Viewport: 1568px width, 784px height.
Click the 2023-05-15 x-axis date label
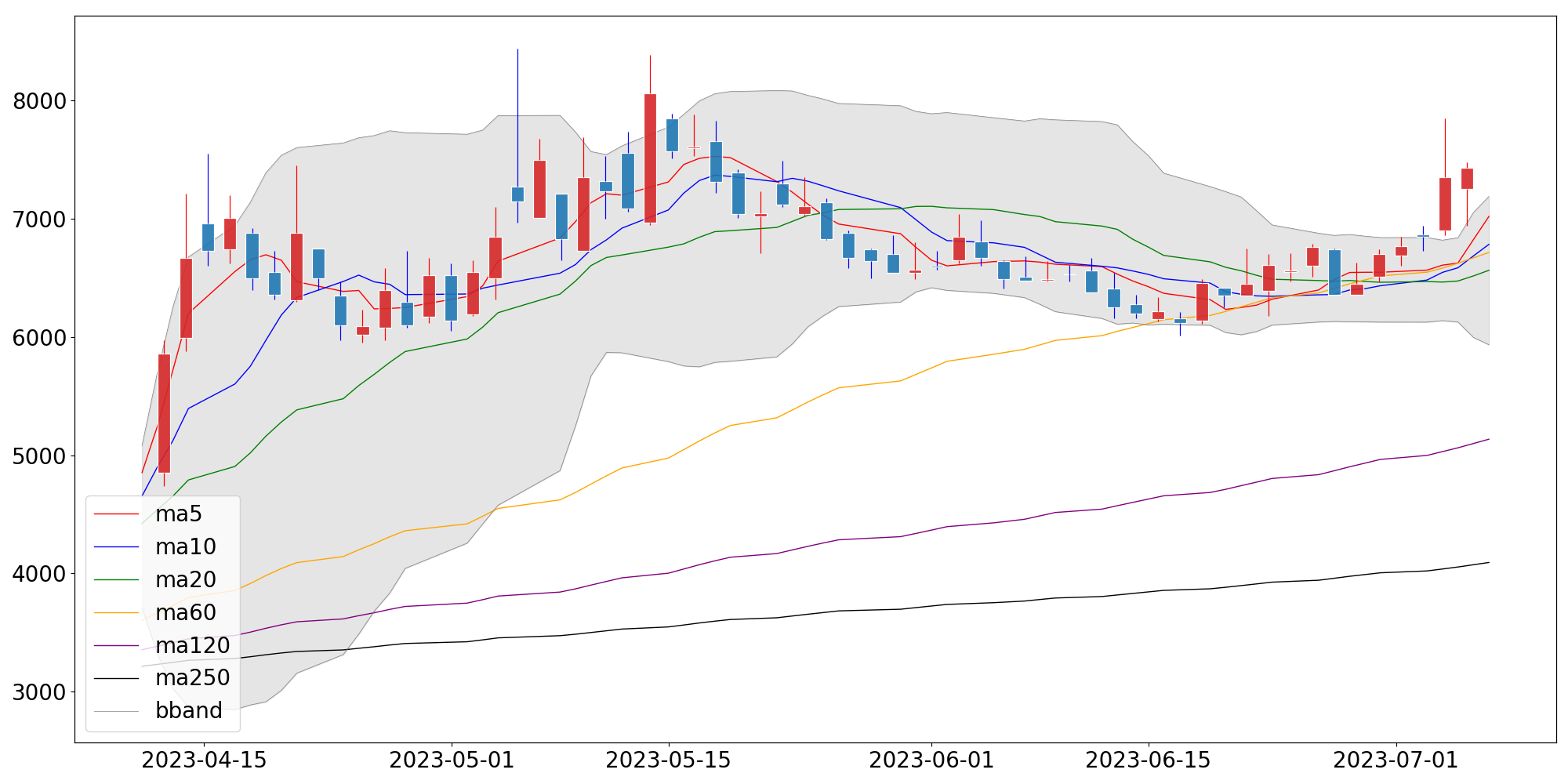pyautogui.click(x=668, y=760)
